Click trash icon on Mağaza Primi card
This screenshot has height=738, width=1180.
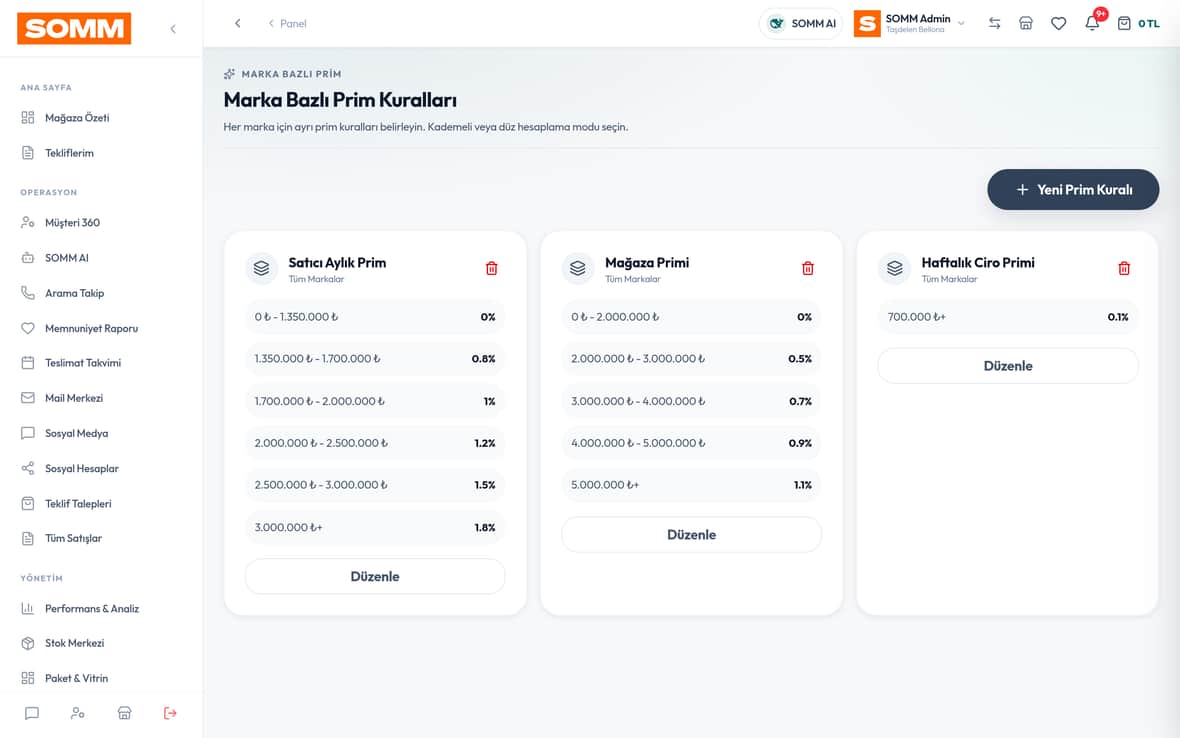point(807,269)
